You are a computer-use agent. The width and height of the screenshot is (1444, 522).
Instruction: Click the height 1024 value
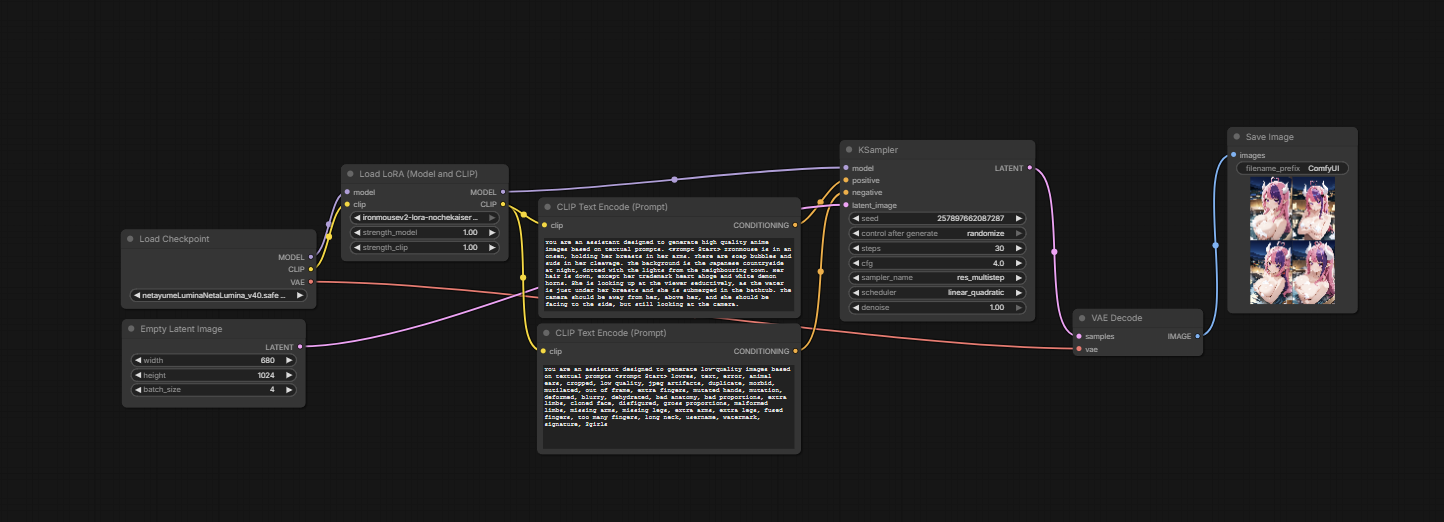click(265, 375)
